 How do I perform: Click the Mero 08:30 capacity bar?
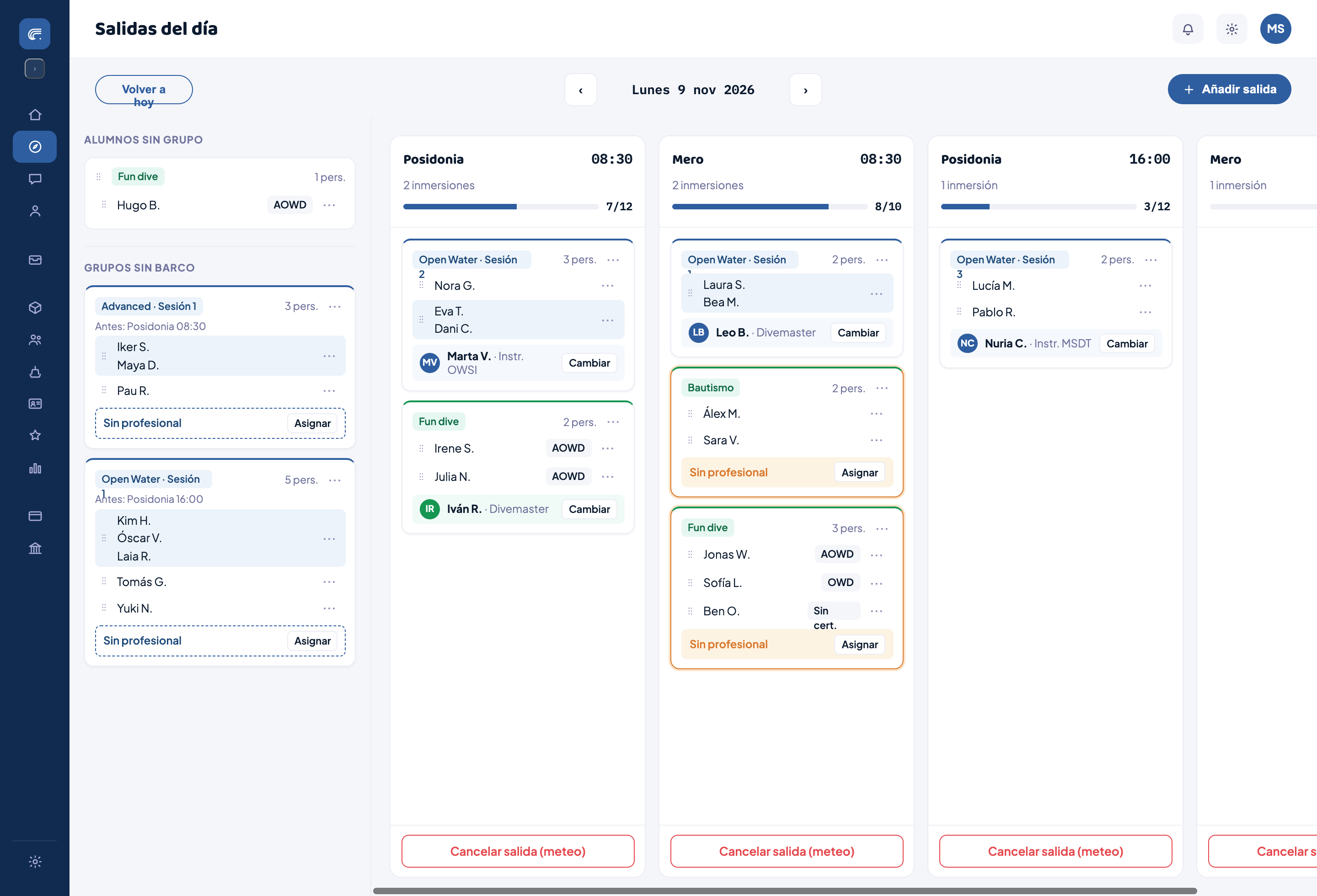click(x=770, y=207)
